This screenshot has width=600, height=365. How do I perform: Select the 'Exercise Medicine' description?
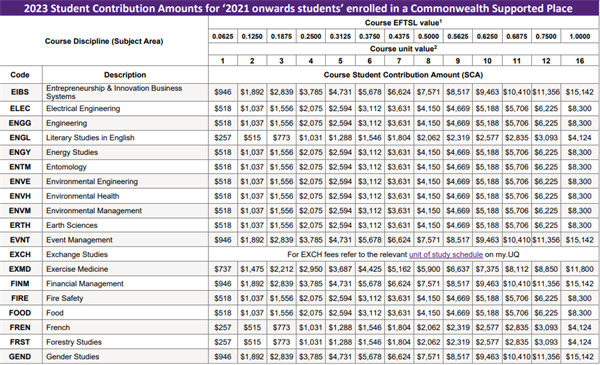point(77,269)
